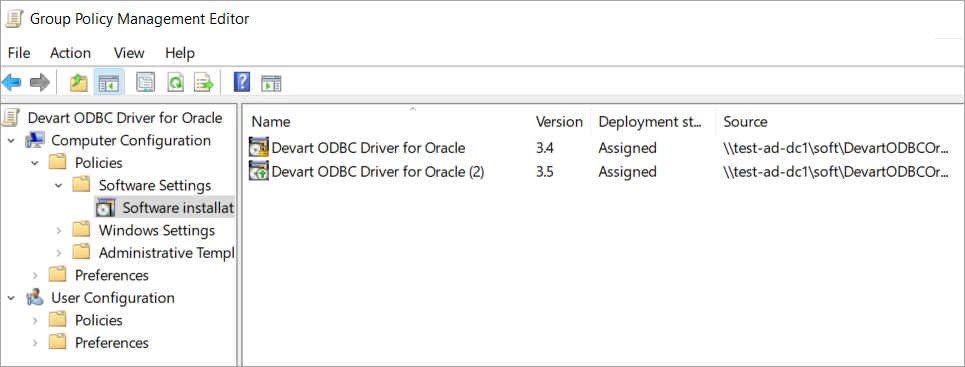The height and width of the screenshot is (367, 965).
Task: Click the Windows Settings folder icon
Action: point(82,230)
